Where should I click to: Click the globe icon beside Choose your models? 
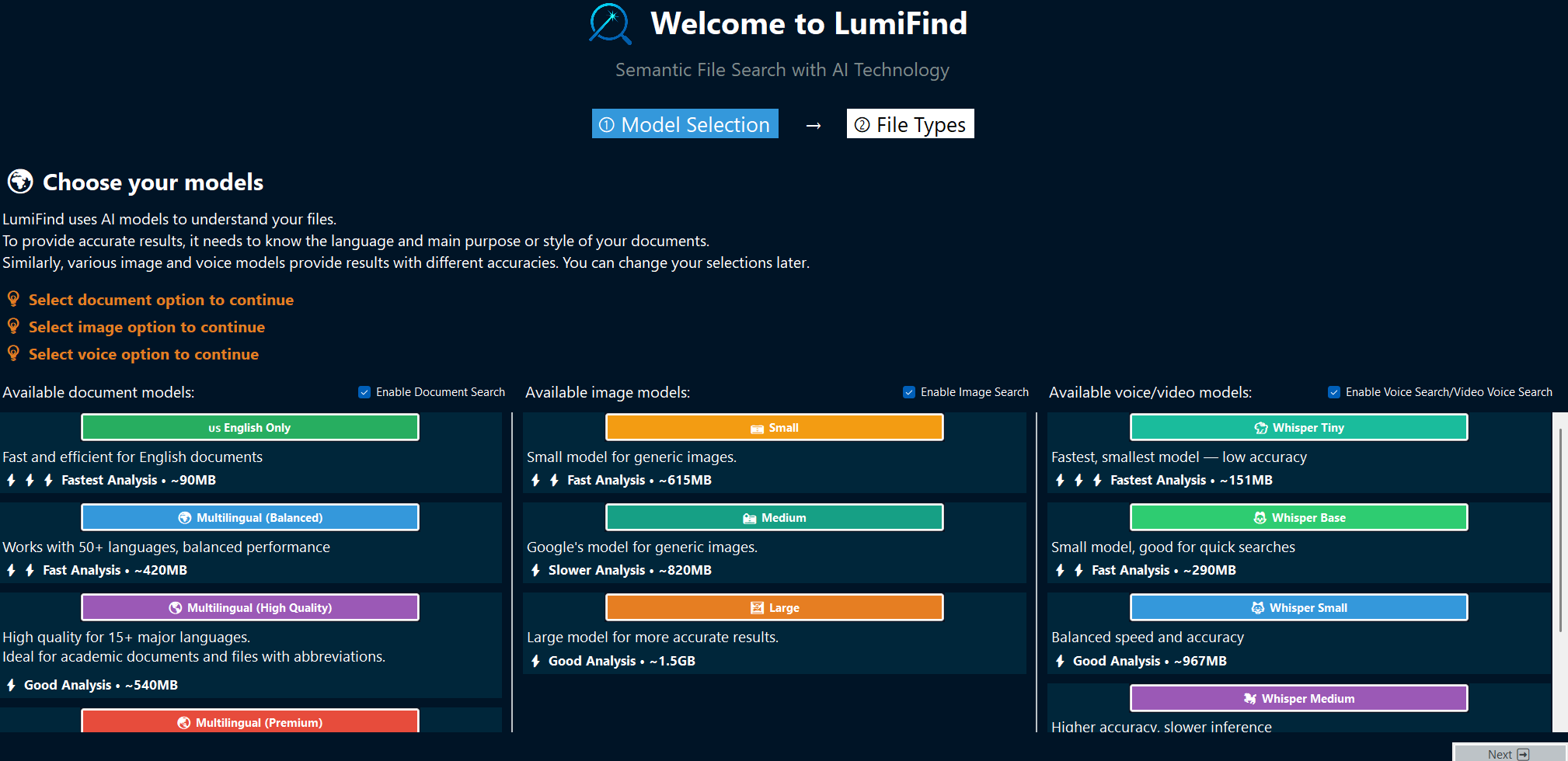coord(19,182)
